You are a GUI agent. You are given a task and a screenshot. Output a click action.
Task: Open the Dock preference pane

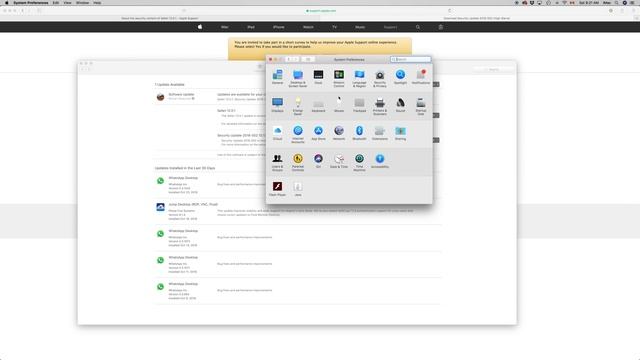click(x=318, y=77)
